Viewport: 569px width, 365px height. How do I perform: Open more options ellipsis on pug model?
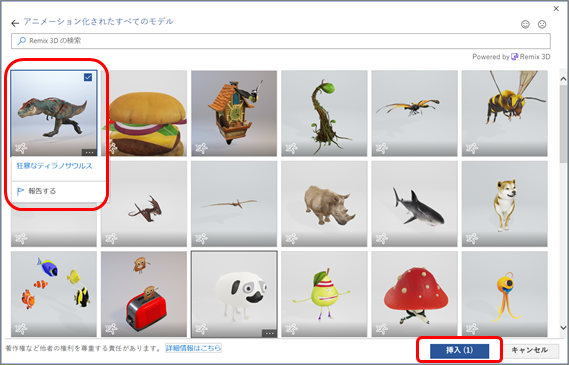coord(269,333)
